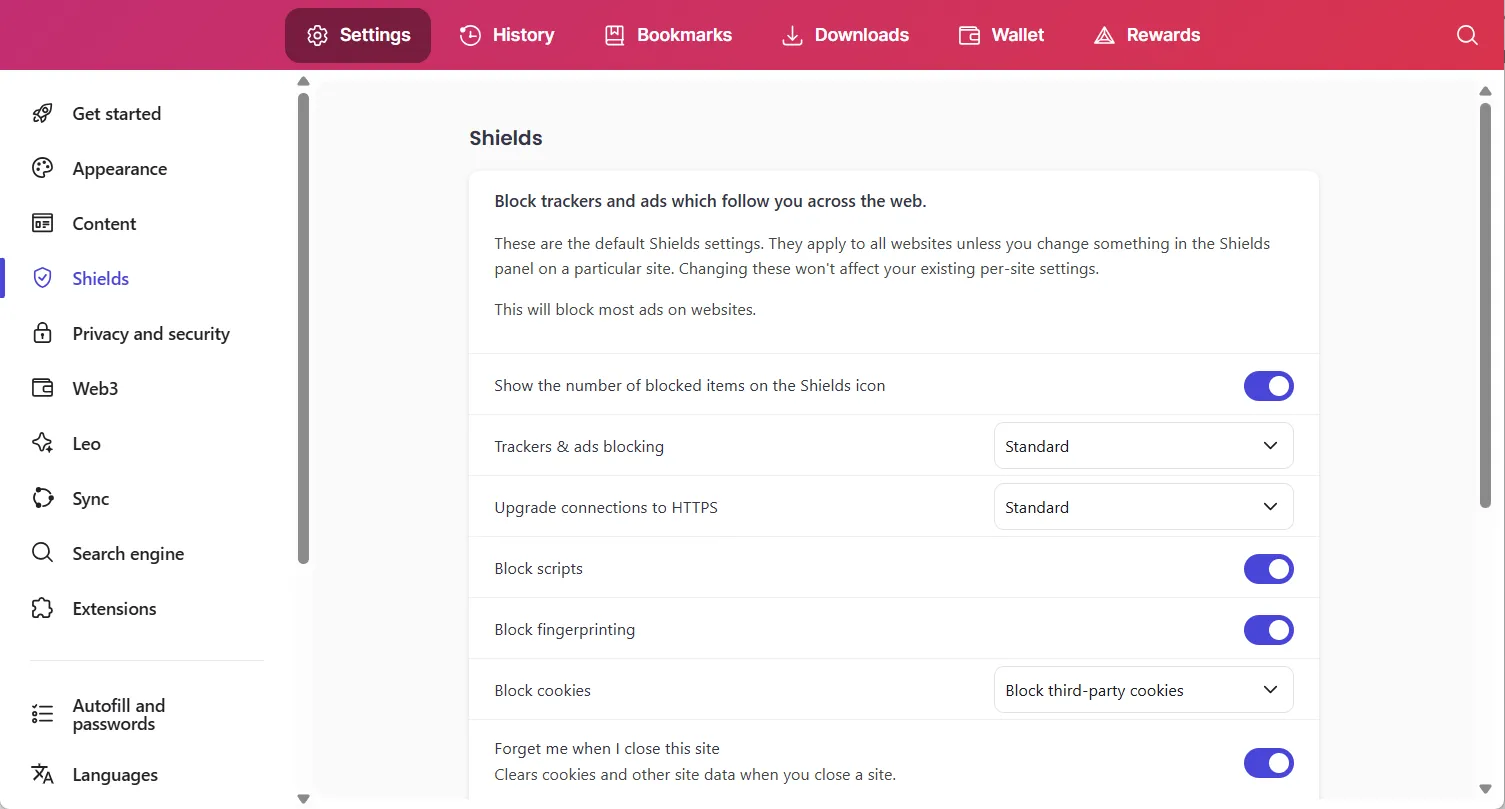
Task: Click the Shields sidebar icon
Action: coord(42,279)
